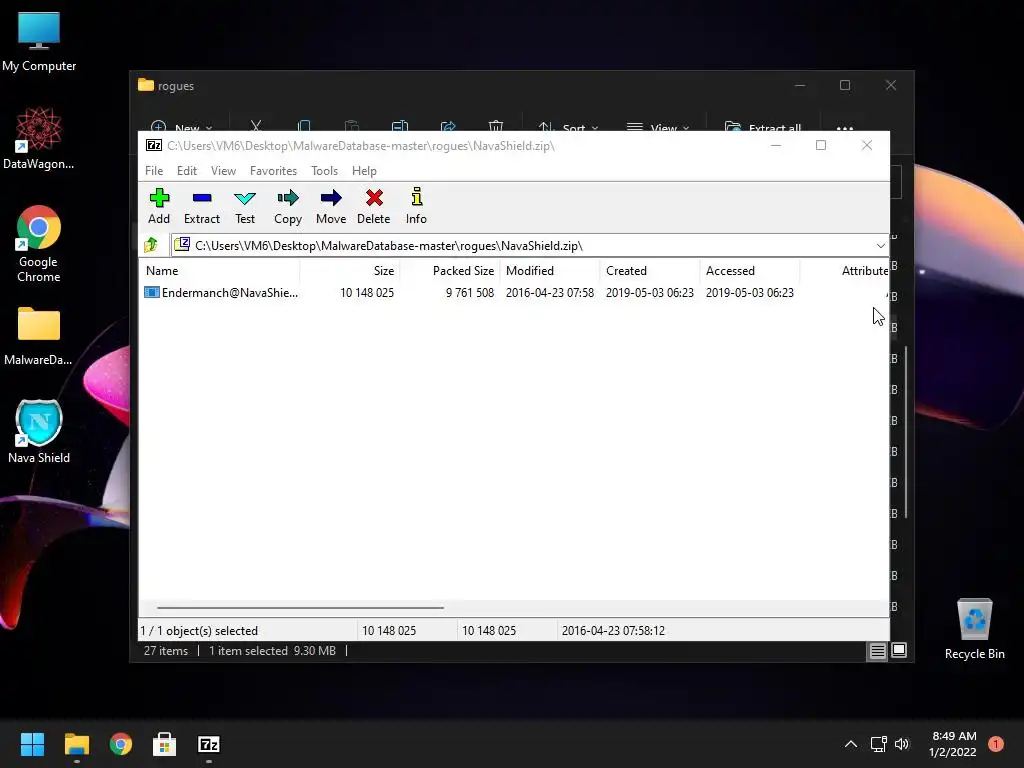
Task: Open the Help menu
Action: coord(364,170)
